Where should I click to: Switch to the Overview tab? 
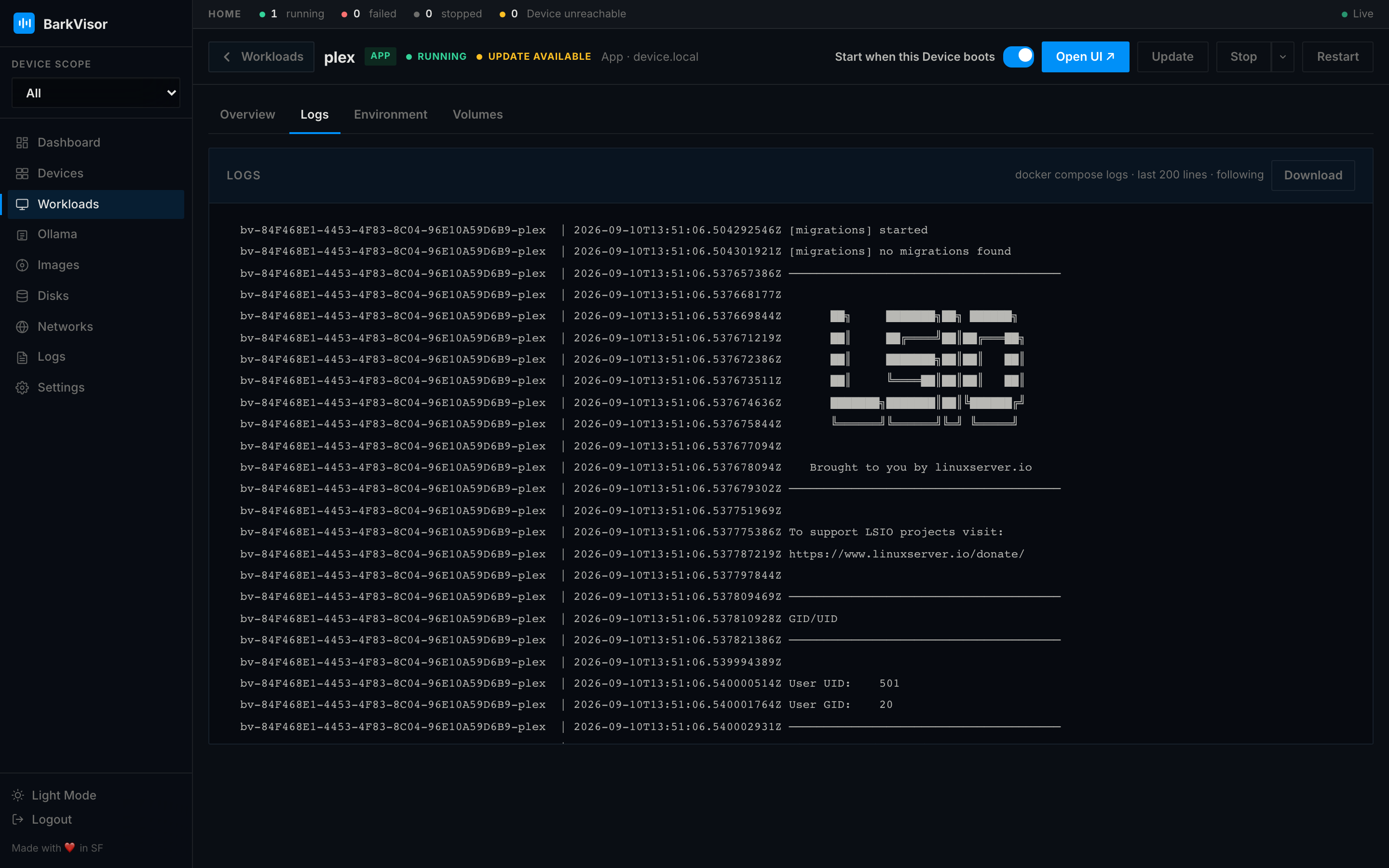[247, 114]
